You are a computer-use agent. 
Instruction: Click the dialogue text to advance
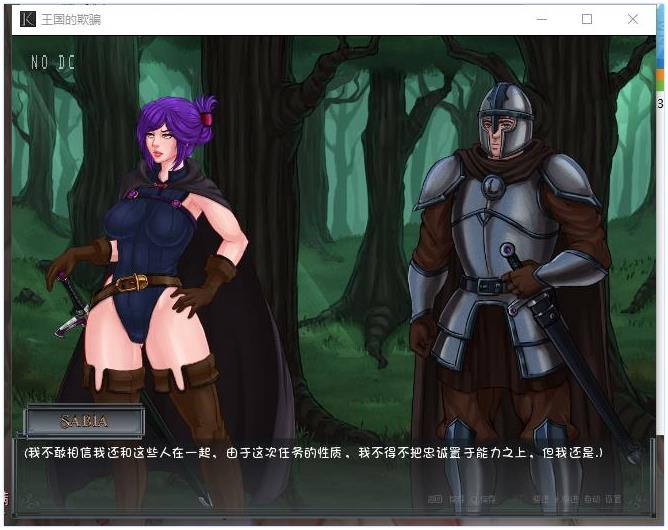pos(314,453)
